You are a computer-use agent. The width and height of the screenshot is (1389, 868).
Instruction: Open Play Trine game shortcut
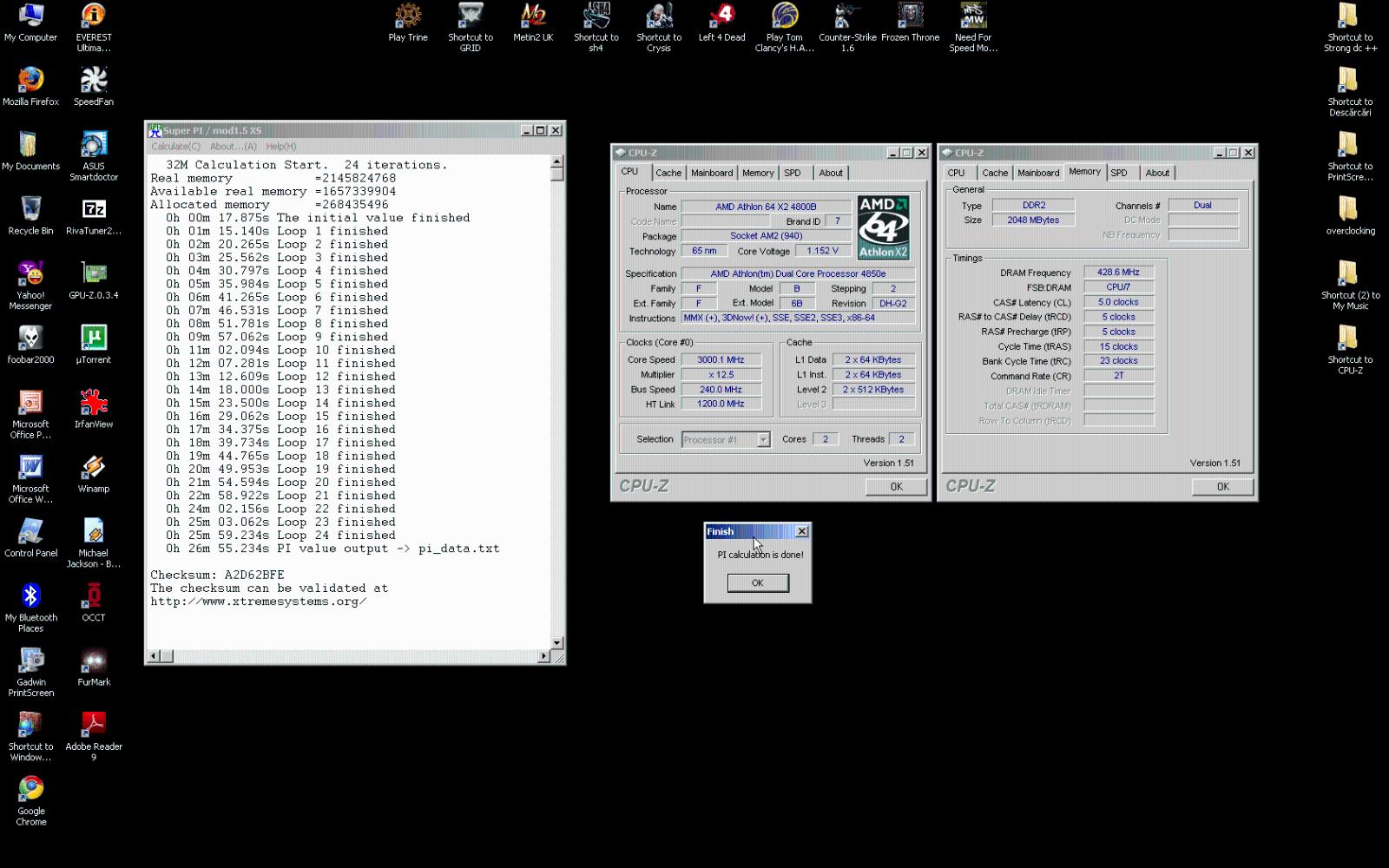[x=408, y=22]
